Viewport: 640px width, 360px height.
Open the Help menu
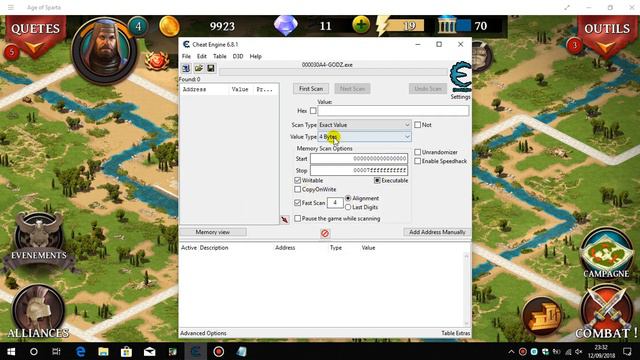pyautogui.click(x=256, y=56)
